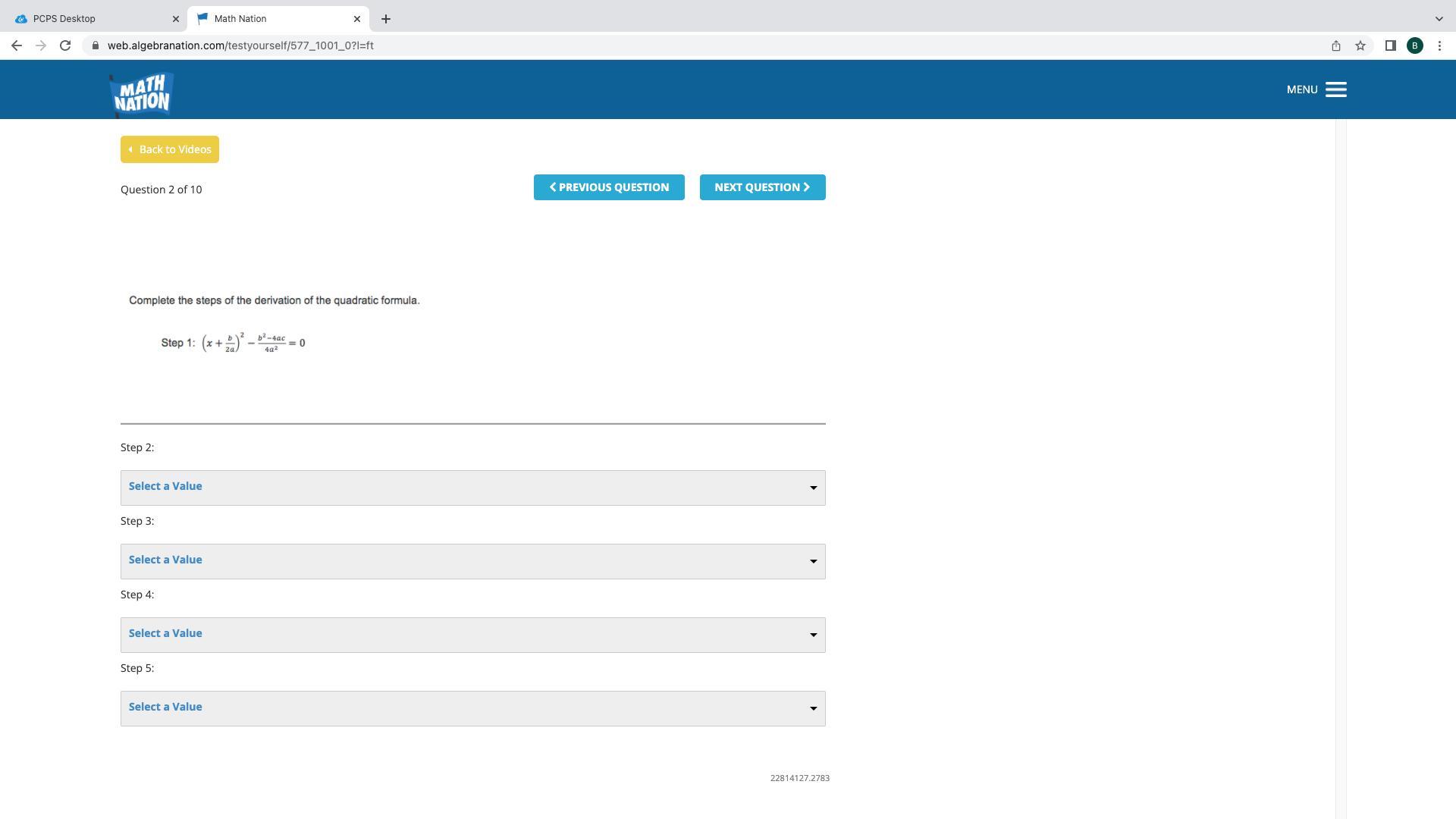The image size is (1456, 819).
Task: Click the Math Nation logo
Action: click(142, 94)
